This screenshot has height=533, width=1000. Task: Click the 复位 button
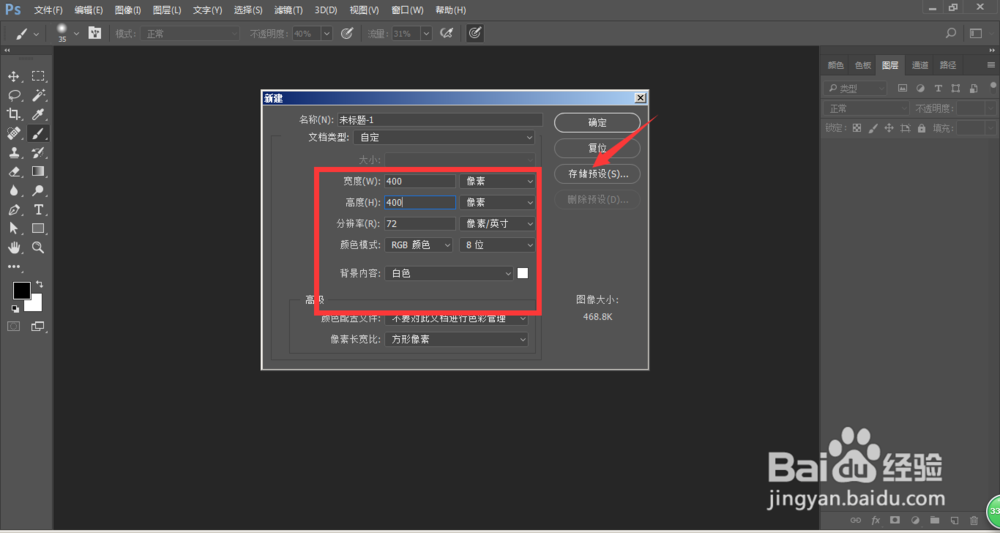(597, 148)
